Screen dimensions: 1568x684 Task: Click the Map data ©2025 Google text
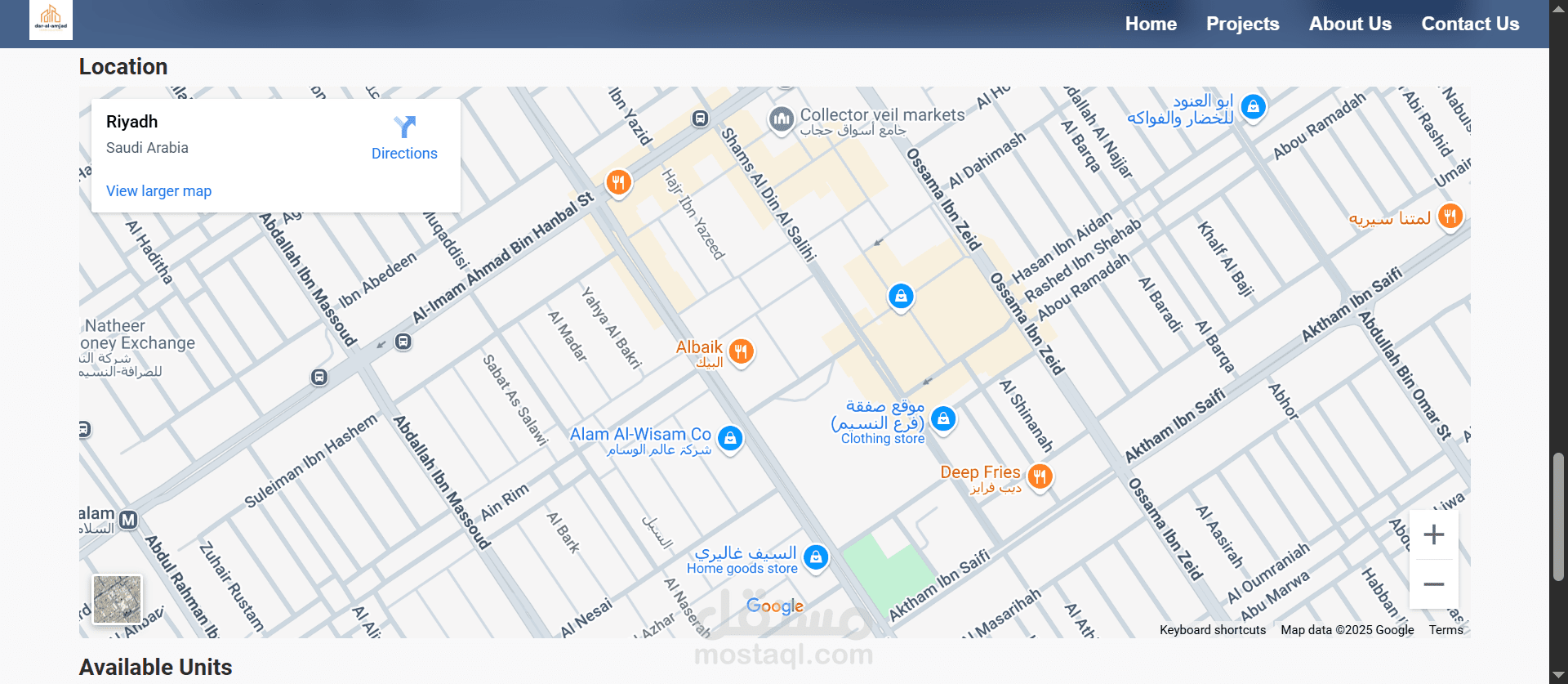coord(1347,630)
